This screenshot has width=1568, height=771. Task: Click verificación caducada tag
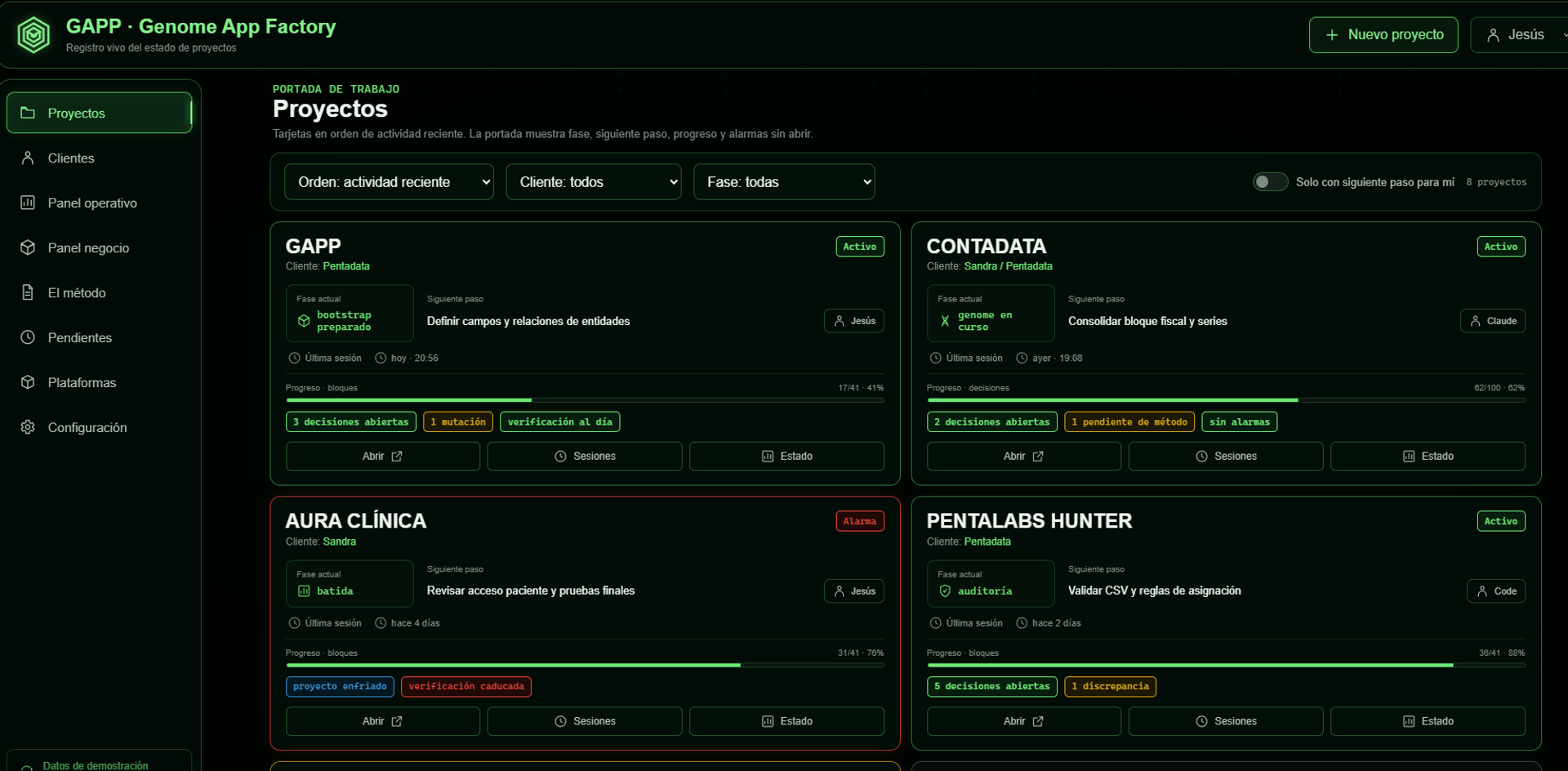[466, 686]
